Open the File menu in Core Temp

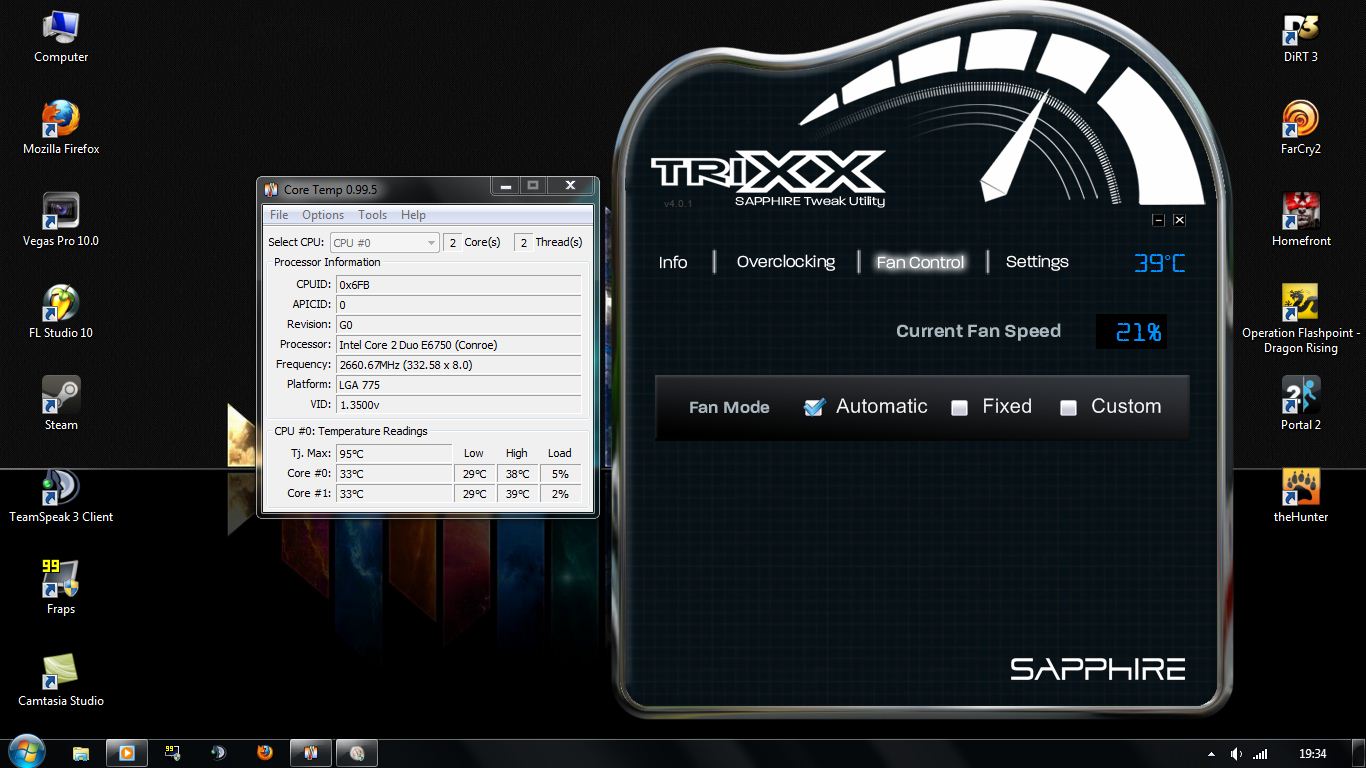tap(279, 215)
